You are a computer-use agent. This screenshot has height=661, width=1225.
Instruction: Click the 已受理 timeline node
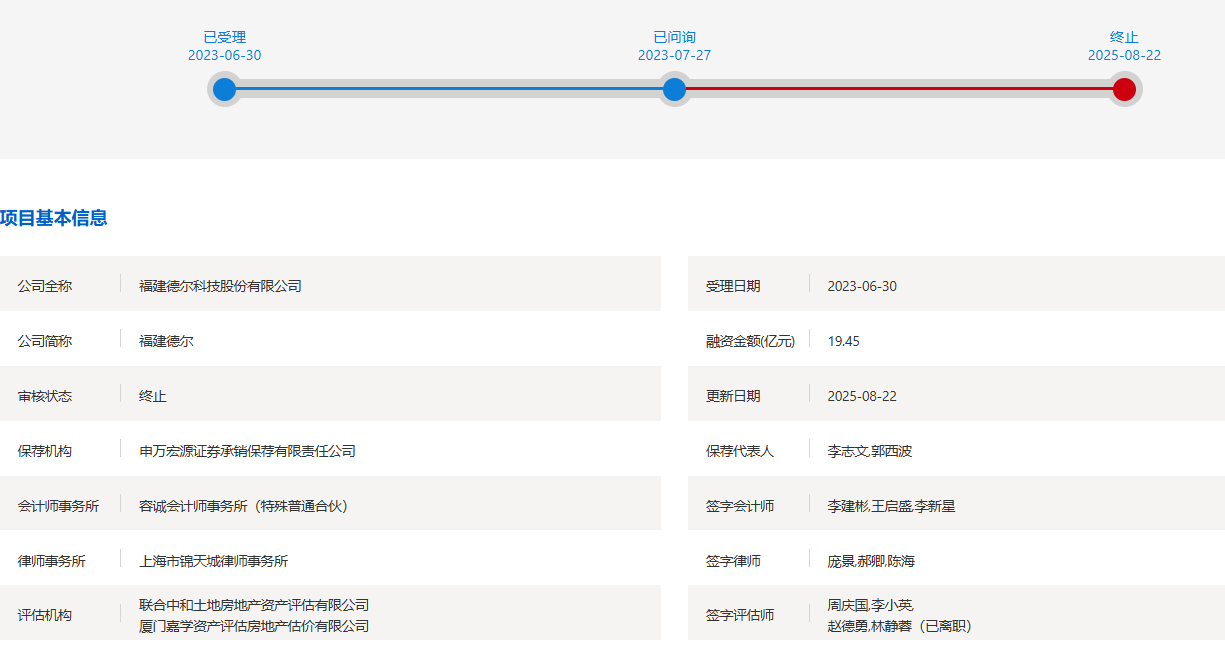click(x=224, y=89)
